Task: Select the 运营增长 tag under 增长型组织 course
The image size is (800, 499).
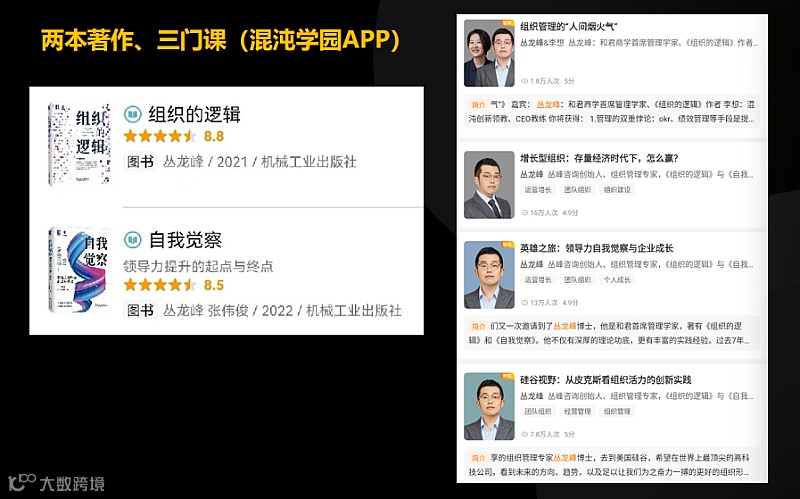Action: coord(538,190)
